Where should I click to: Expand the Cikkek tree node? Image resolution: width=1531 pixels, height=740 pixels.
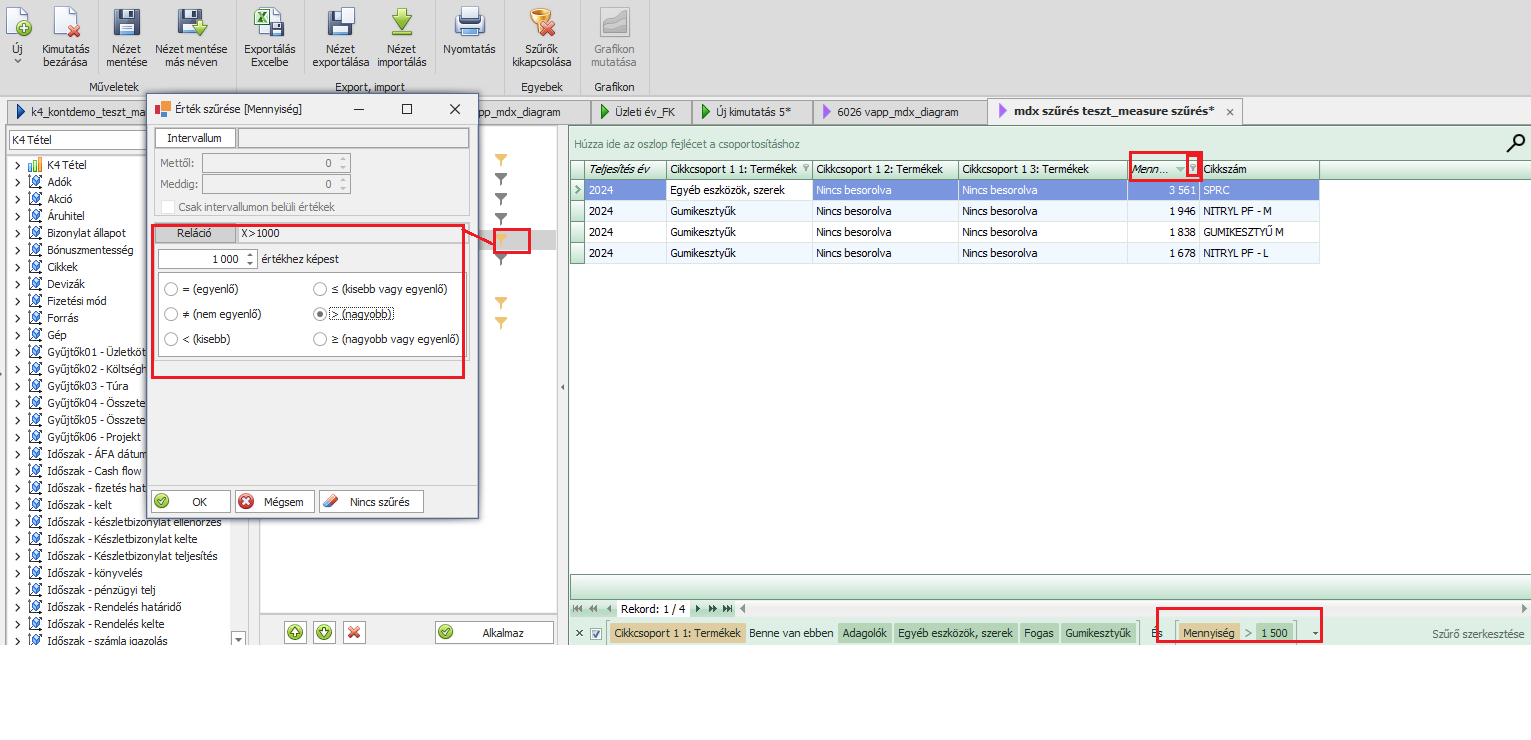[17, 267]
